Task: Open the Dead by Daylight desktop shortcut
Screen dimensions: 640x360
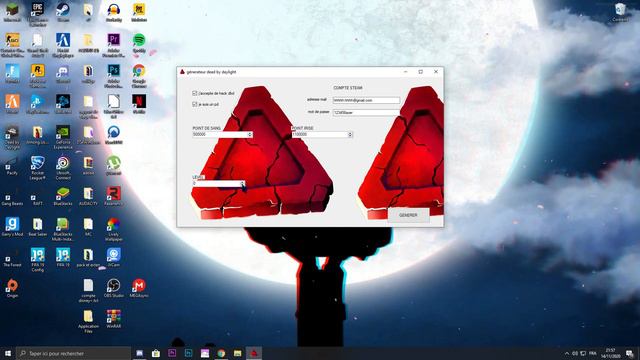Action: point(12,137)
